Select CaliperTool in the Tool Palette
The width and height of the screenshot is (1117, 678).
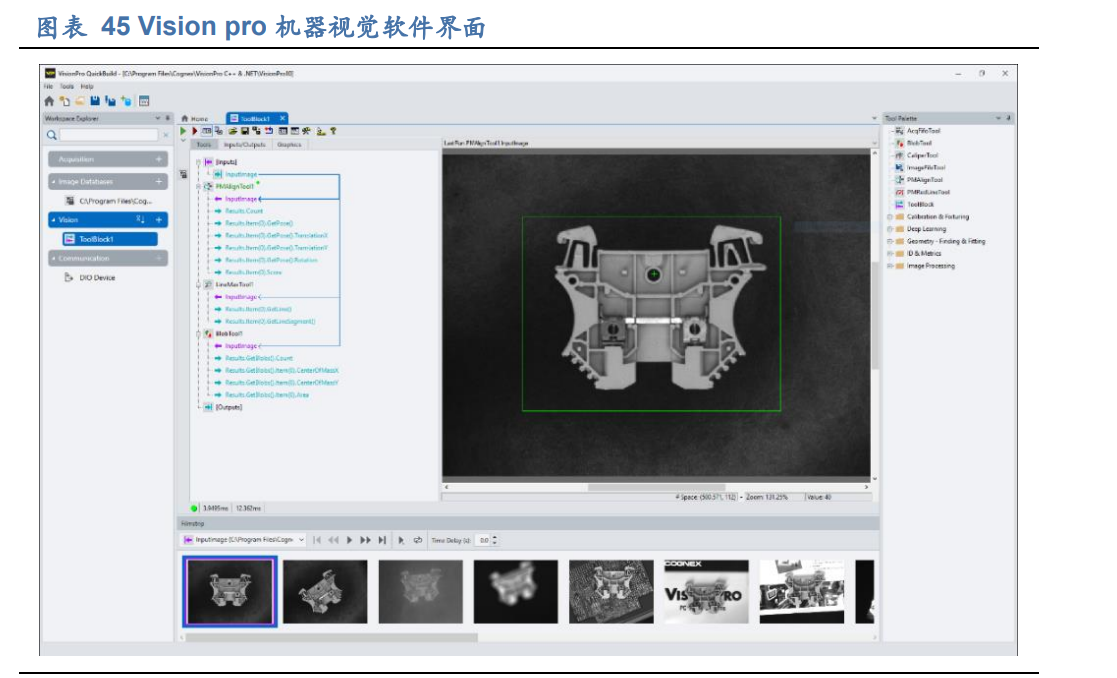[922, 155]
